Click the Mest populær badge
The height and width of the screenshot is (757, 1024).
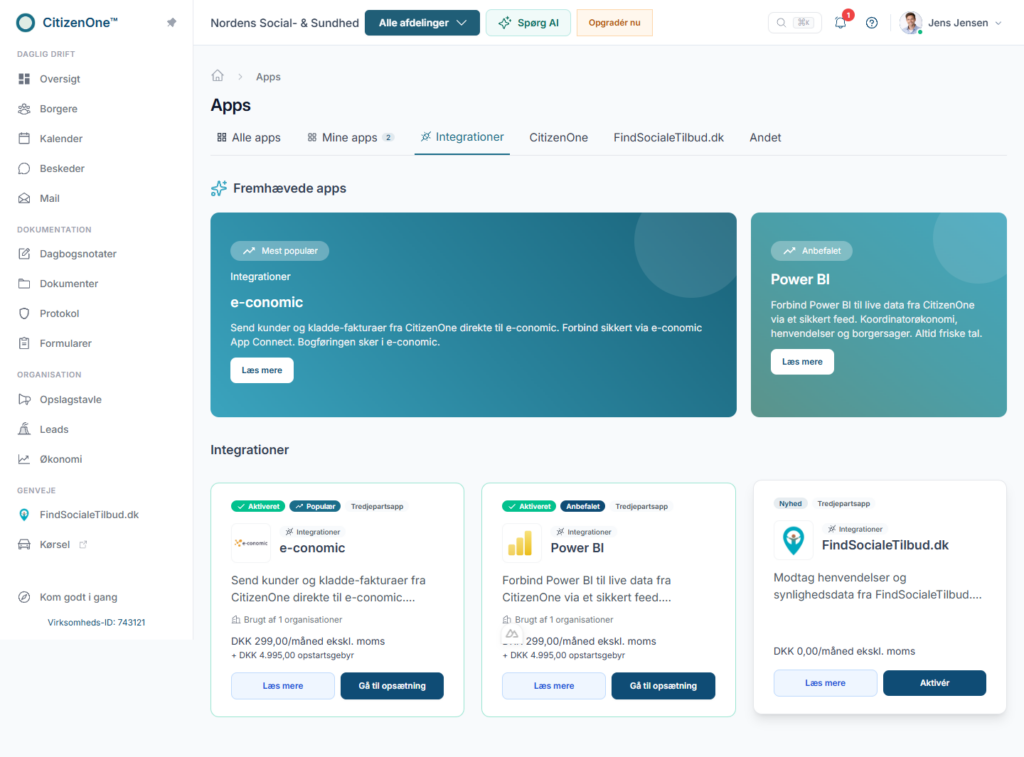[280, 251]
